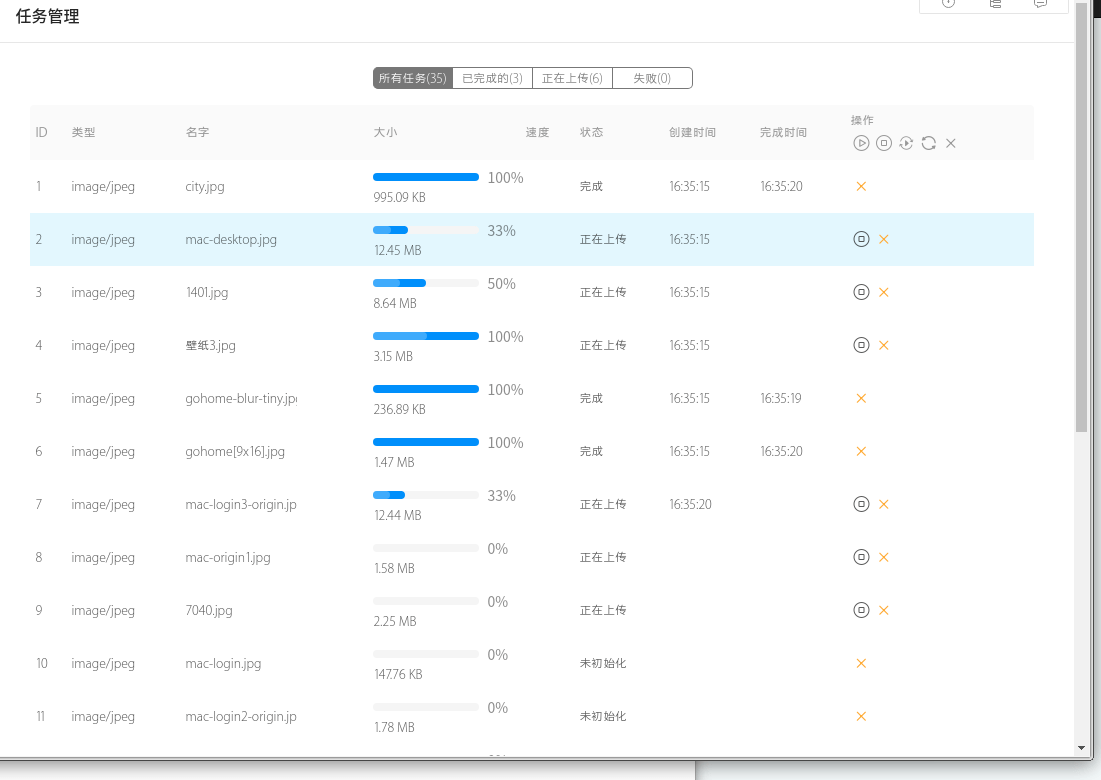
Task: Click the gray clear-all X in the header
Action: [x=951, y=143]
